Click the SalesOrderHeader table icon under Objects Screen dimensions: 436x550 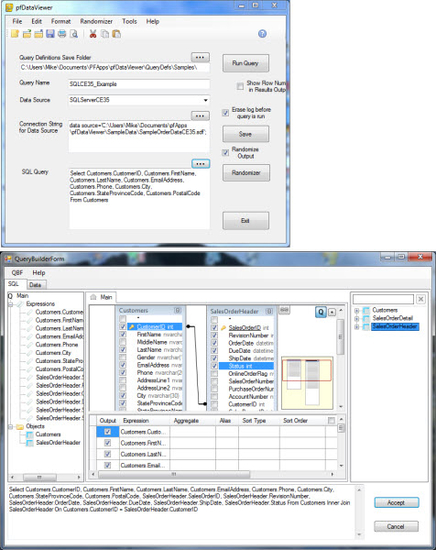30,443
